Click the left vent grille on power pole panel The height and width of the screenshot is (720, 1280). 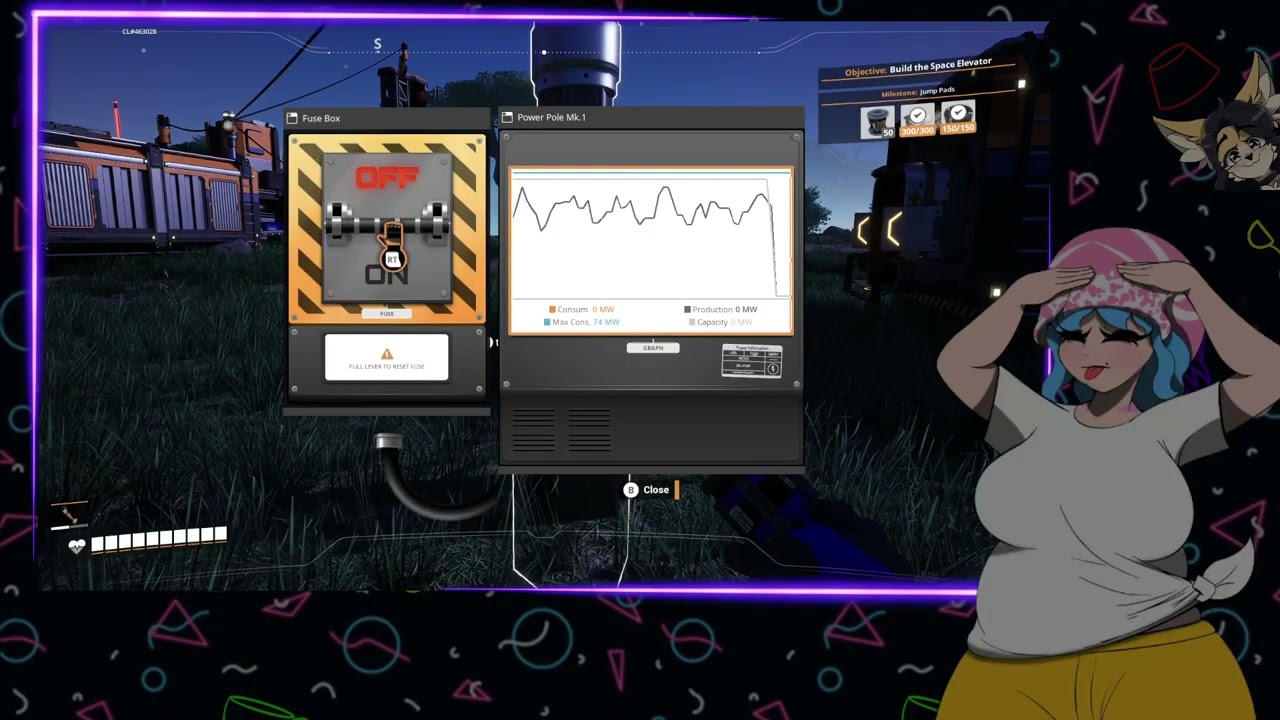pos(533,432)
